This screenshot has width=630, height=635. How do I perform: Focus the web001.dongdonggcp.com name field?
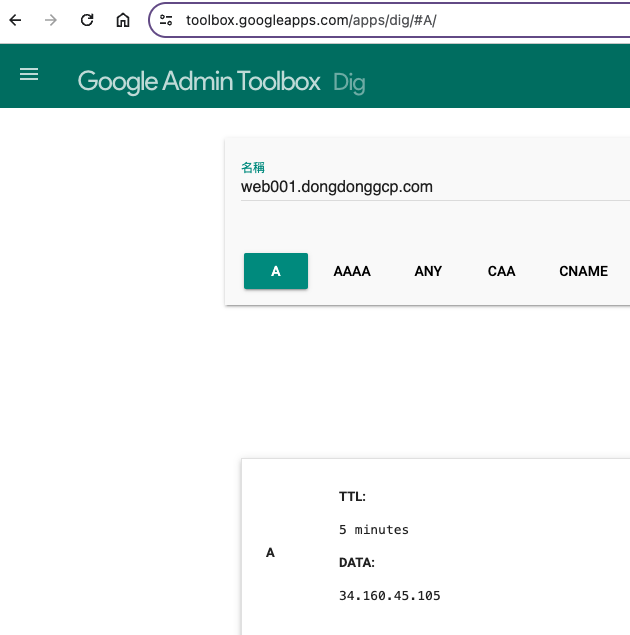pyautogui.click(x=400, y=186)
